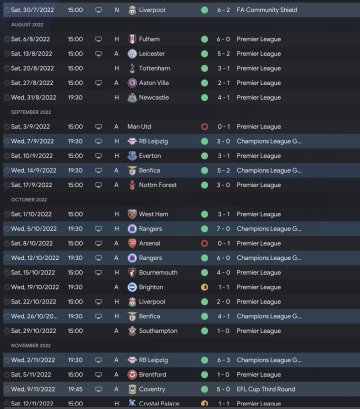
Task: Click the Tottenham club crest
Action: point(132,68)
